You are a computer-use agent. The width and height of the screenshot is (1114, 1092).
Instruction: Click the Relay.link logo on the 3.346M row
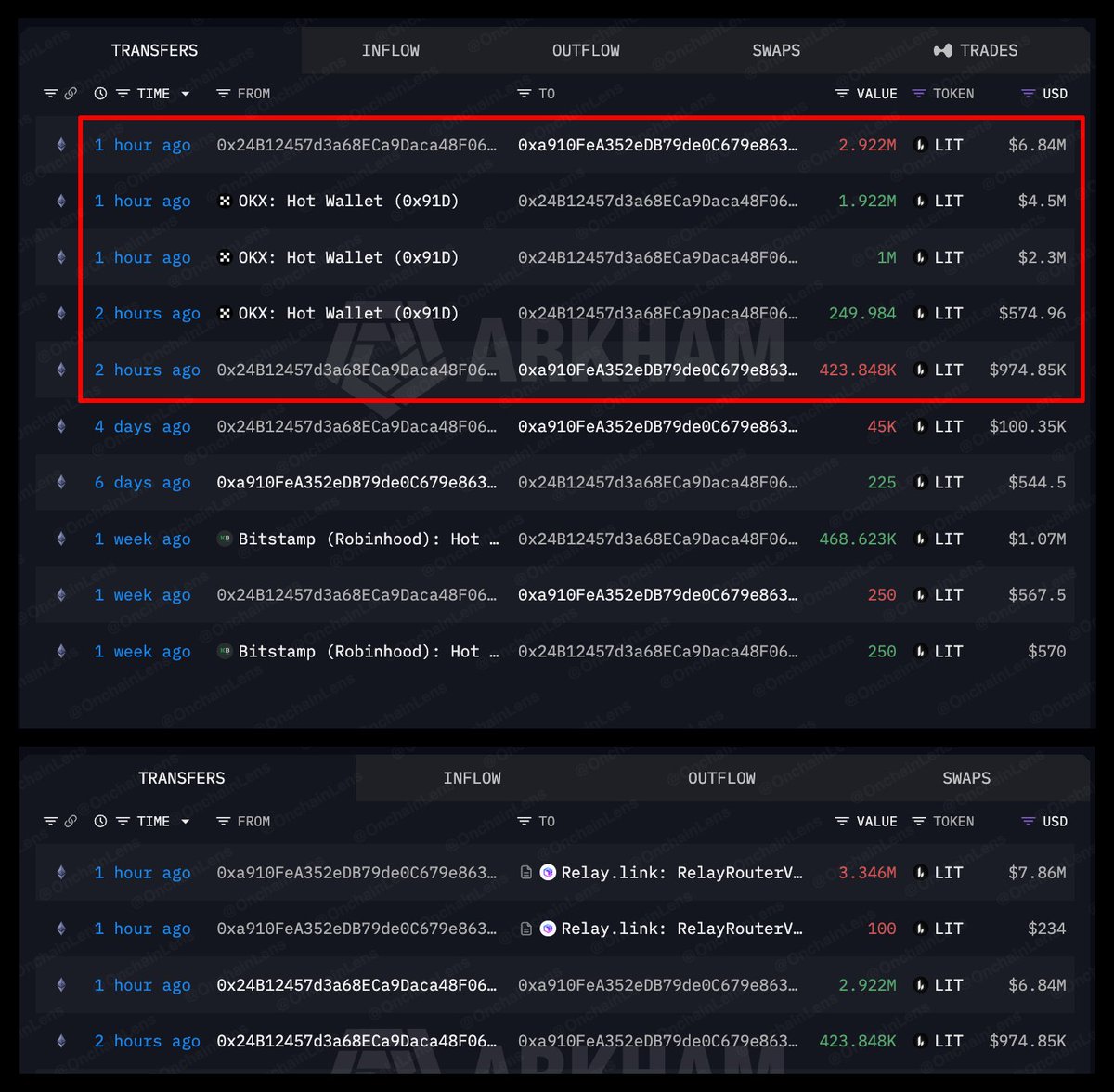pos(548,872)
